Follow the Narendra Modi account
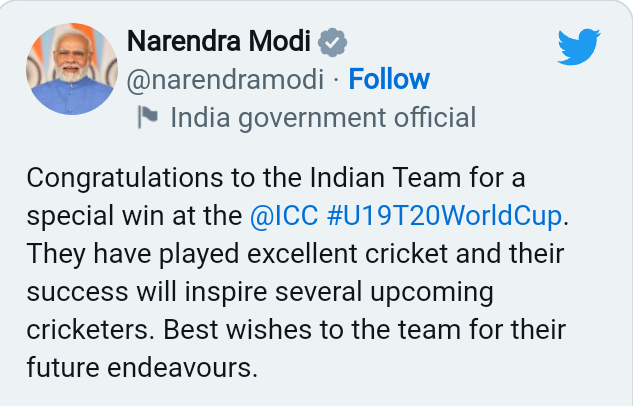Viewport: 633px width, 406px height. [389, 79]
